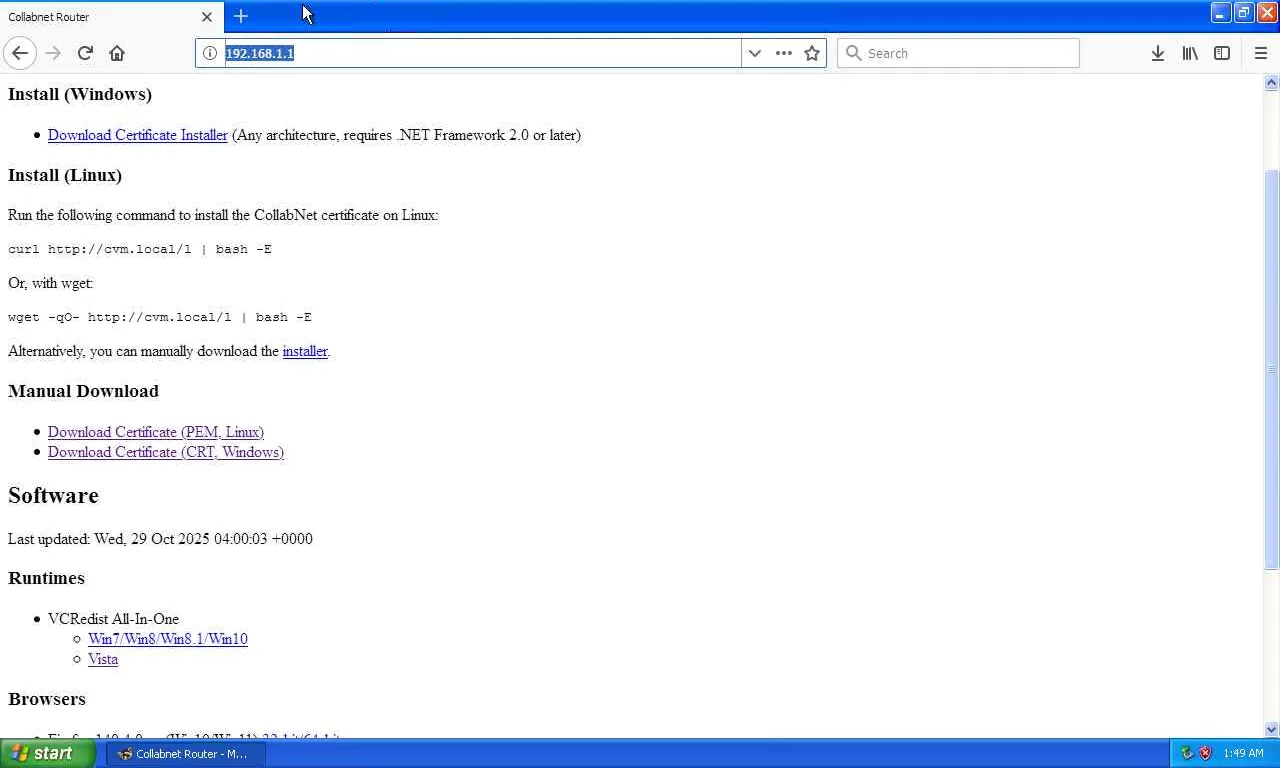
Task: Focus the Search box
Action: (958, 53)
